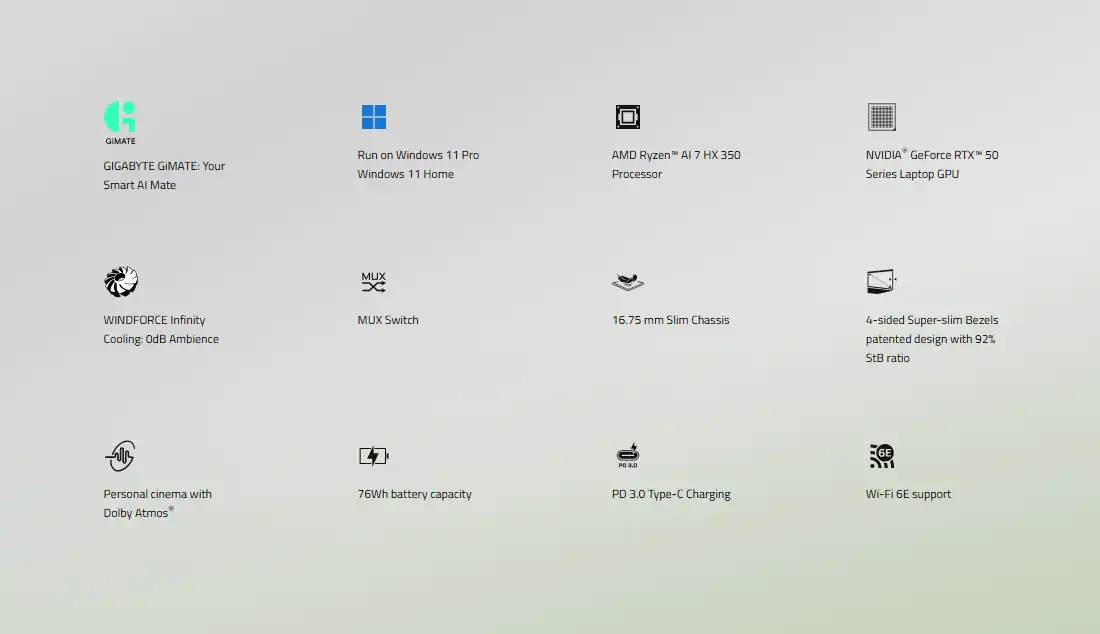Image resolution: width=1100 pixels, height=634 pixels.
Task: Click the "Windows 11 Home" line
Action: 405,174
